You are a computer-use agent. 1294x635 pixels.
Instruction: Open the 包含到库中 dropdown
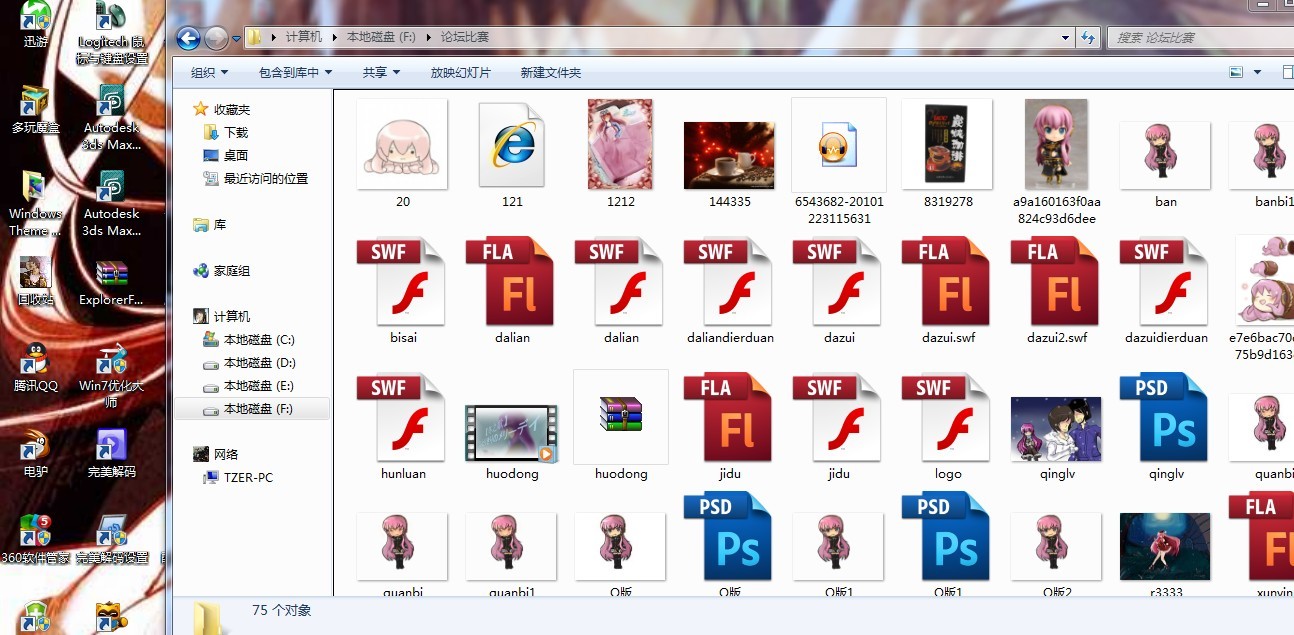tap(295, 73)
